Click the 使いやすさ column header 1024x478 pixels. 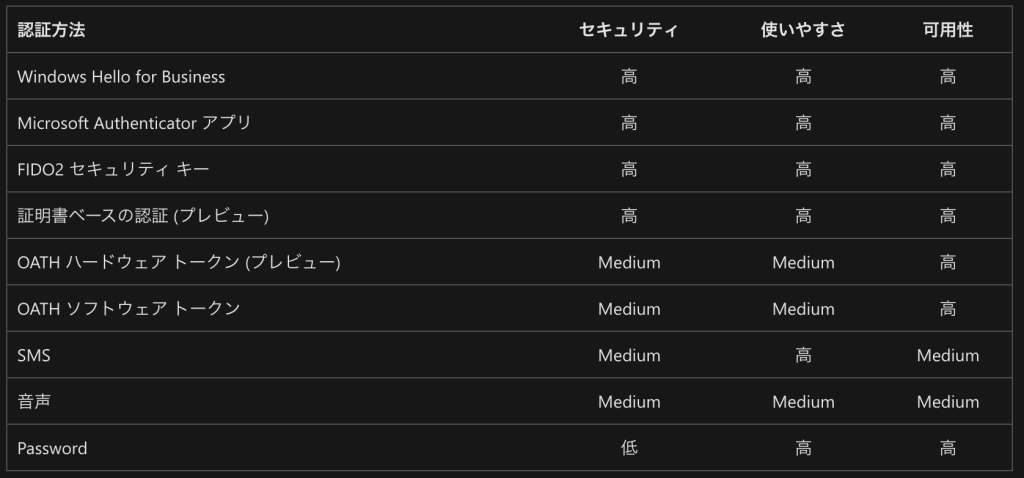pos(803,30)
